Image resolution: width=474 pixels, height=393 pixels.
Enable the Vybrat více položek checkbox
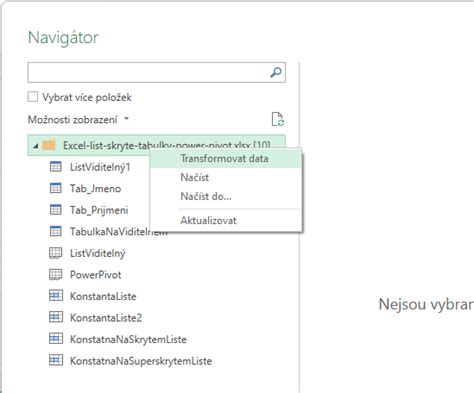click(33, 97)
